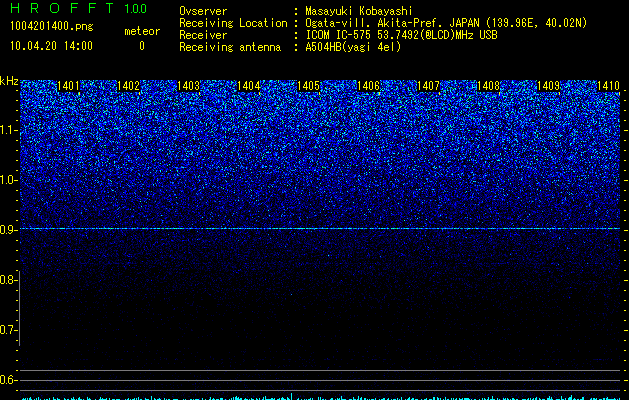Click the meteor count label
The width and height of the screenshot is (629, 400).
[142, 31]
